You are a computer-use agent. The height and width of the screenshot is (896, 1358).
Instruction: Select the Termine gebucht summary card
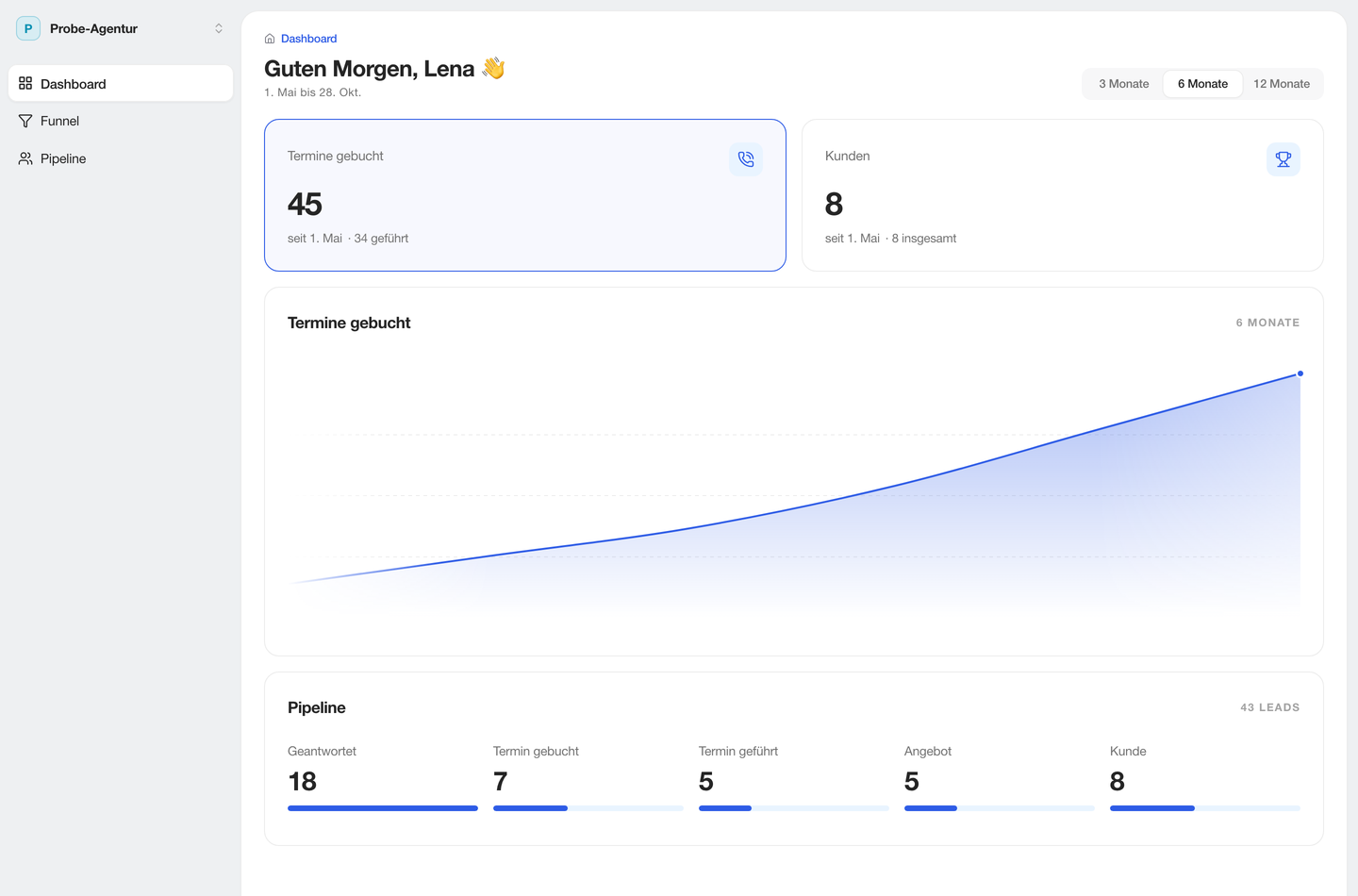click(x=525, y=195)
